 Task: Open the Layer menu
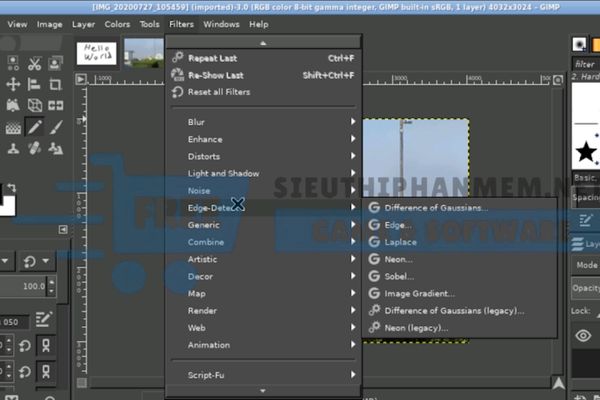tap(83, 24)
